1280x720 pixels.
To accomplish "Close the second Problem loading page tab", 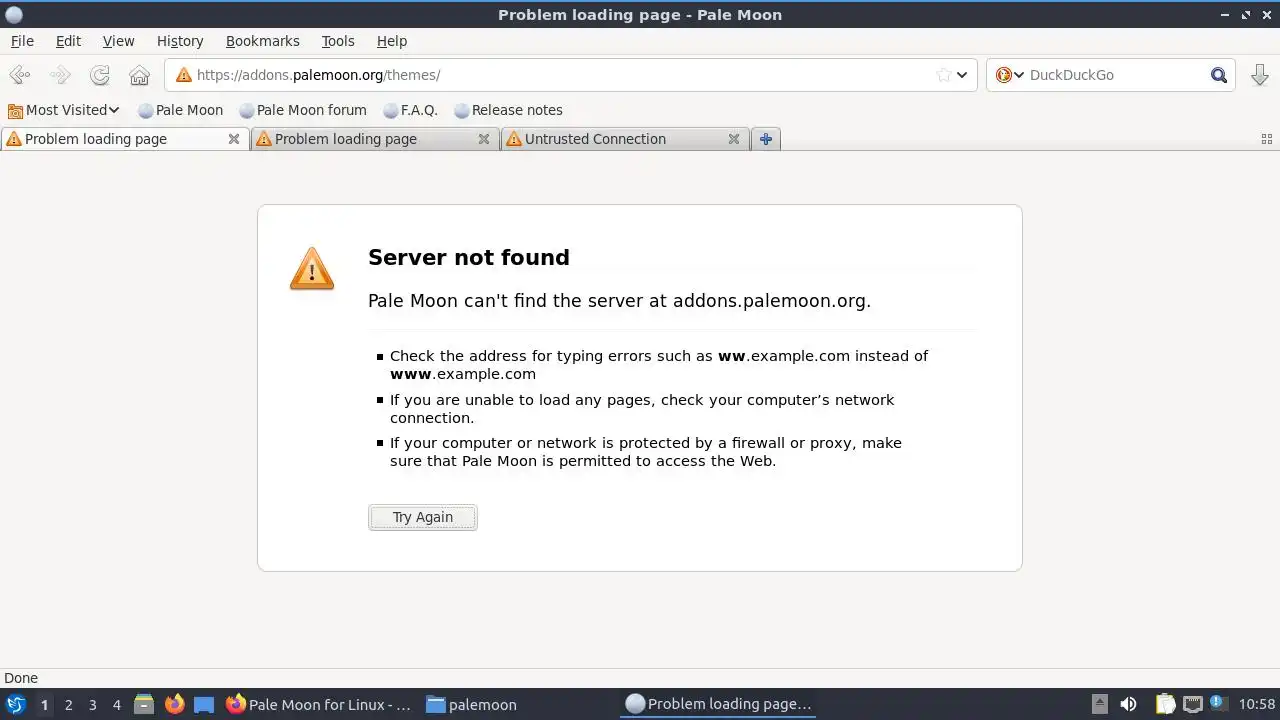I will click(484, 139).
